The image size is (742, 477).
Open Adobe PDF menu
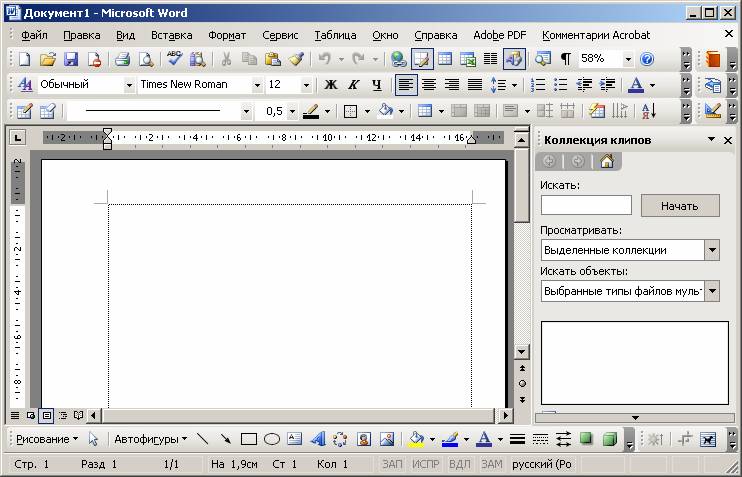(x=500, y=35)
